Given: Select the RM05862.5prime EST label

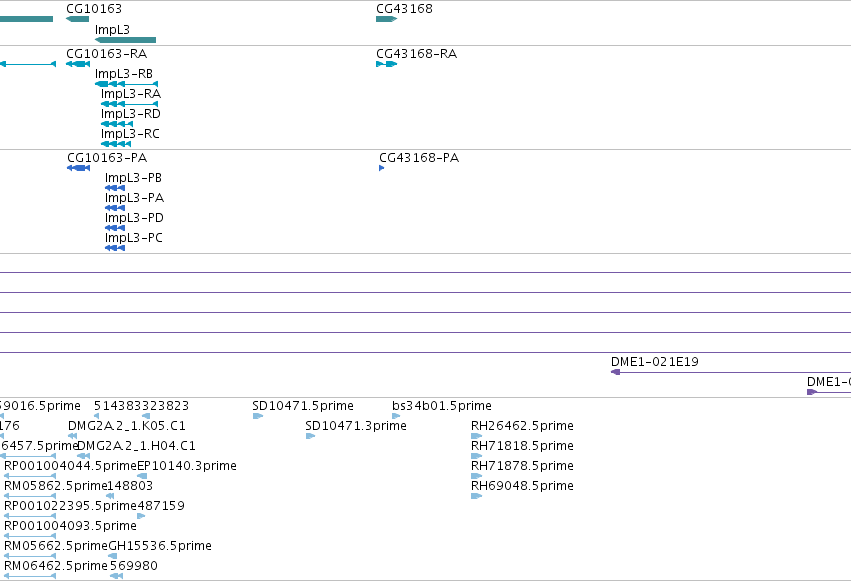Looking at the screenshot, I should click(x=55, y=486).
